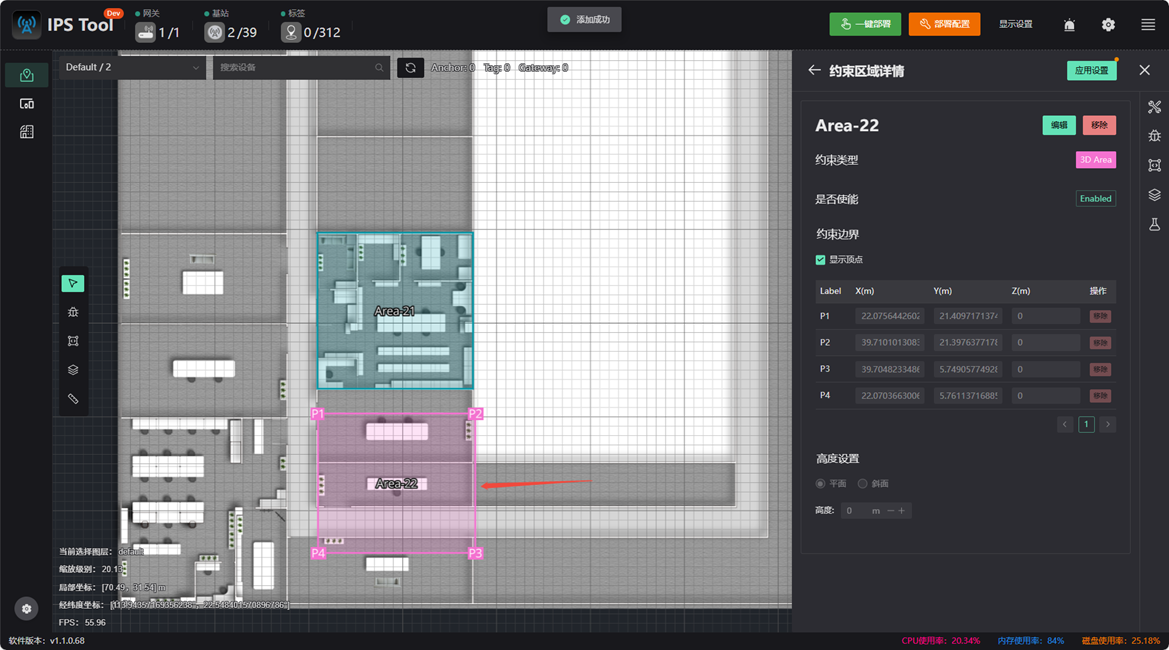This screenshot has width=1169, height=650.
Task: Click the device search input box
Action: tap(300, 67)
